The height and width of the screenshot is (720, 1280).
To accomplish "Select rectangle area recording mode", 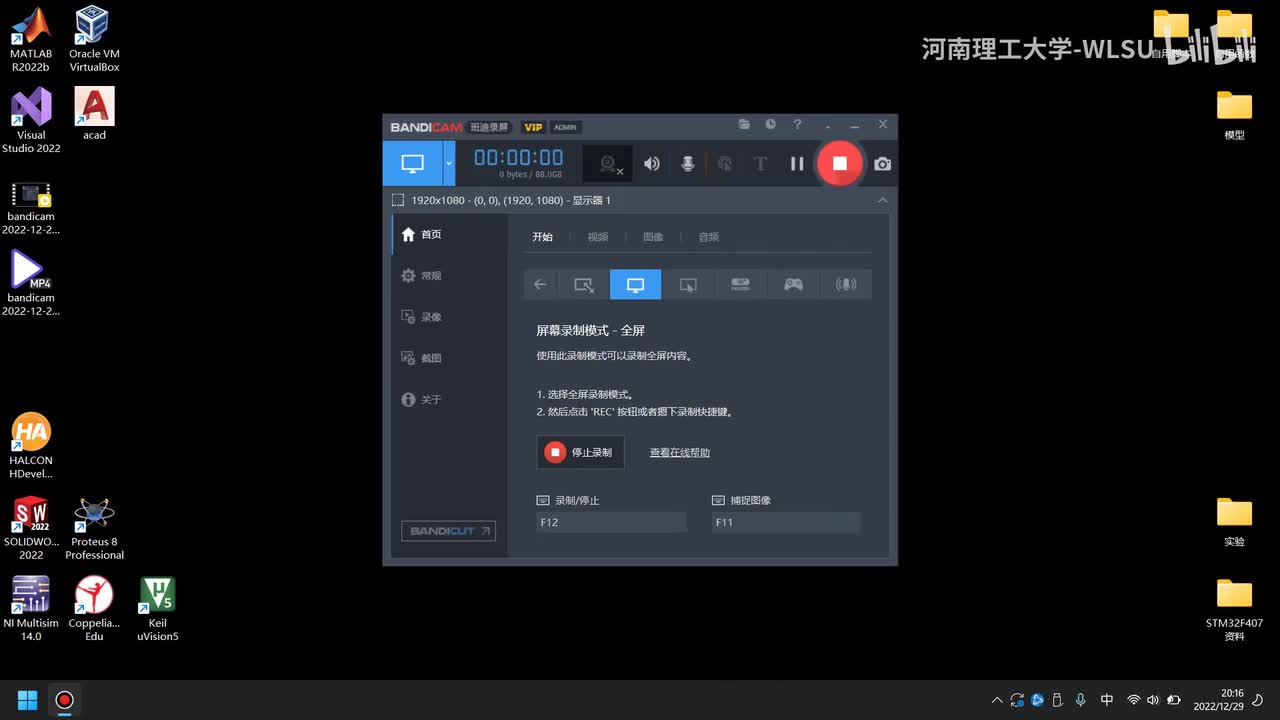I will [x=584, y=284].
